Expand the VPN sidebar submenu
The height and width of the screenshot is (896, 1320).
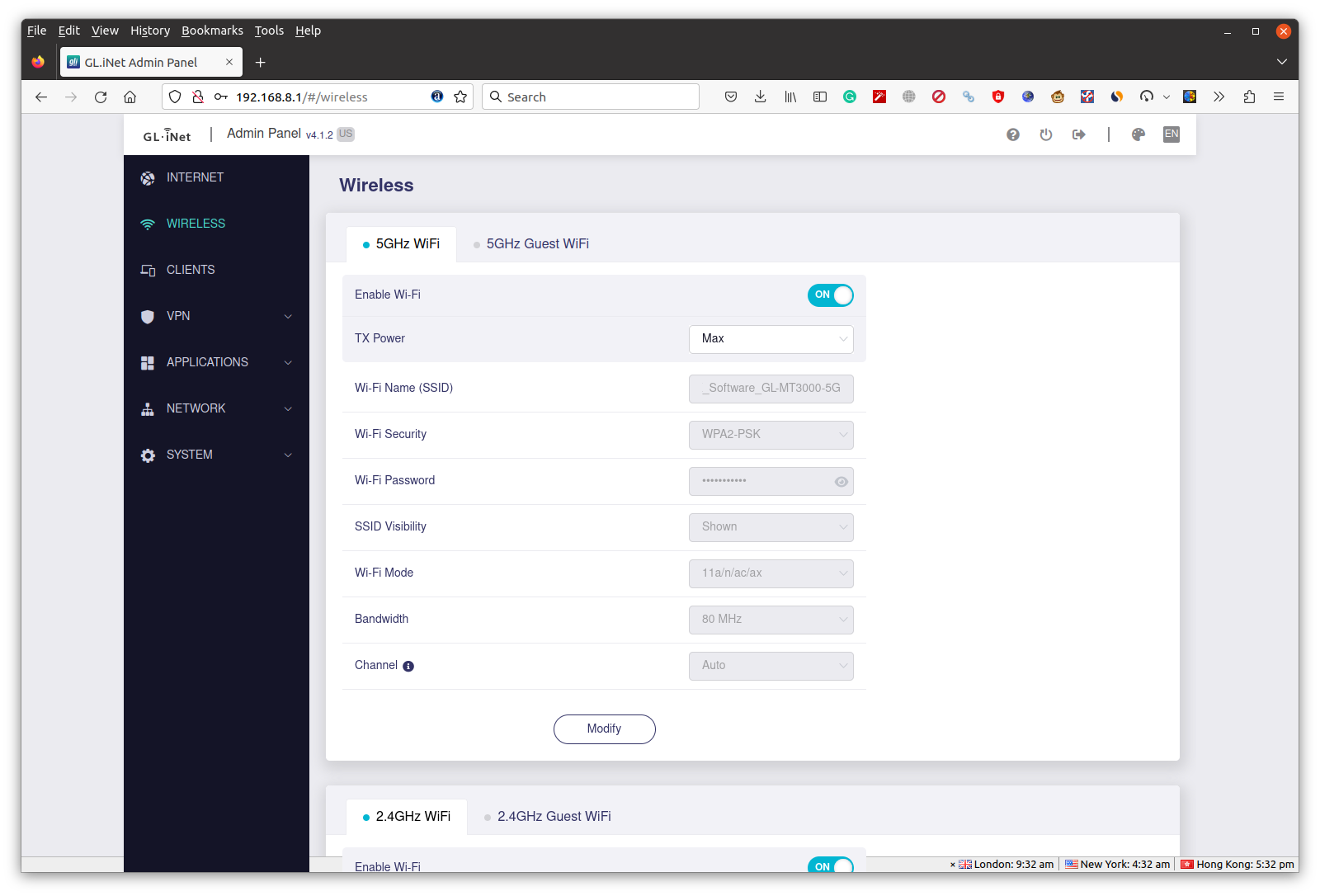[288, 316]
